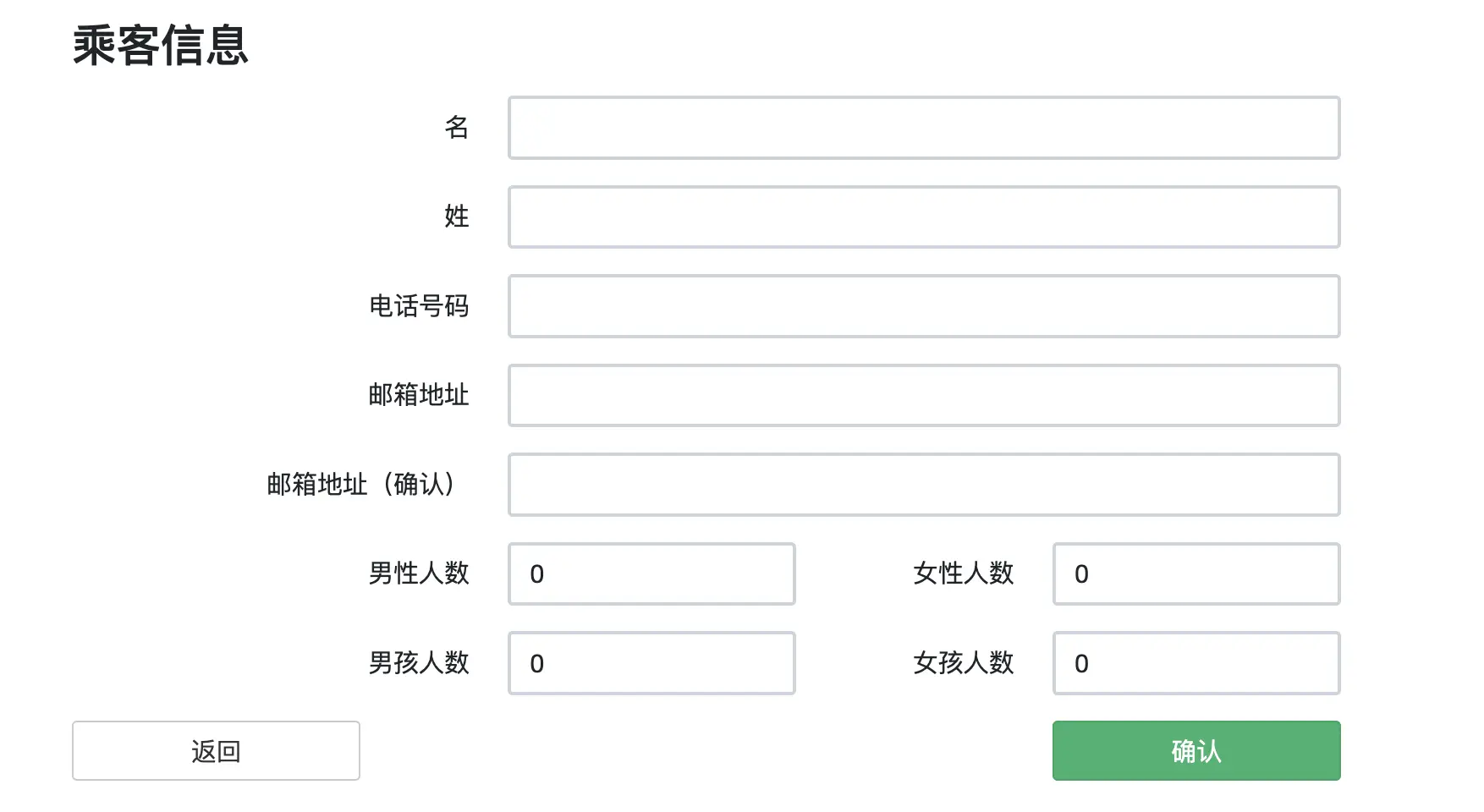This screenshot has width=1484, height=812.
Task: Submit with the green 确认 button
Action: click(x=1196, y=751)
